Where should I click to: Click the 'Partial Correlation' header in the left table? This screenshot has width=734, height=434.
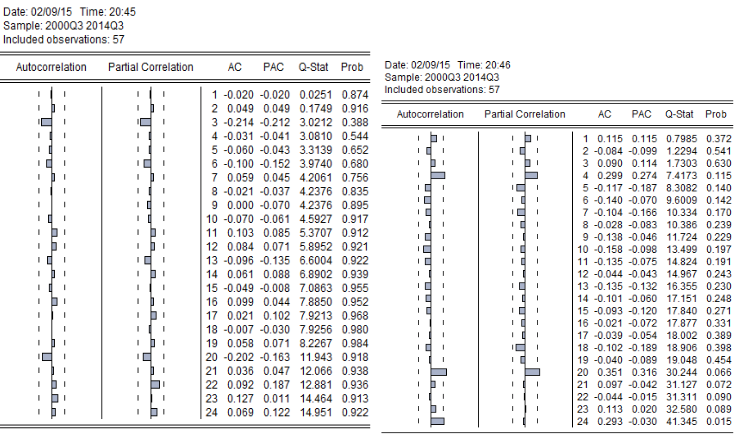pos(151,67)
